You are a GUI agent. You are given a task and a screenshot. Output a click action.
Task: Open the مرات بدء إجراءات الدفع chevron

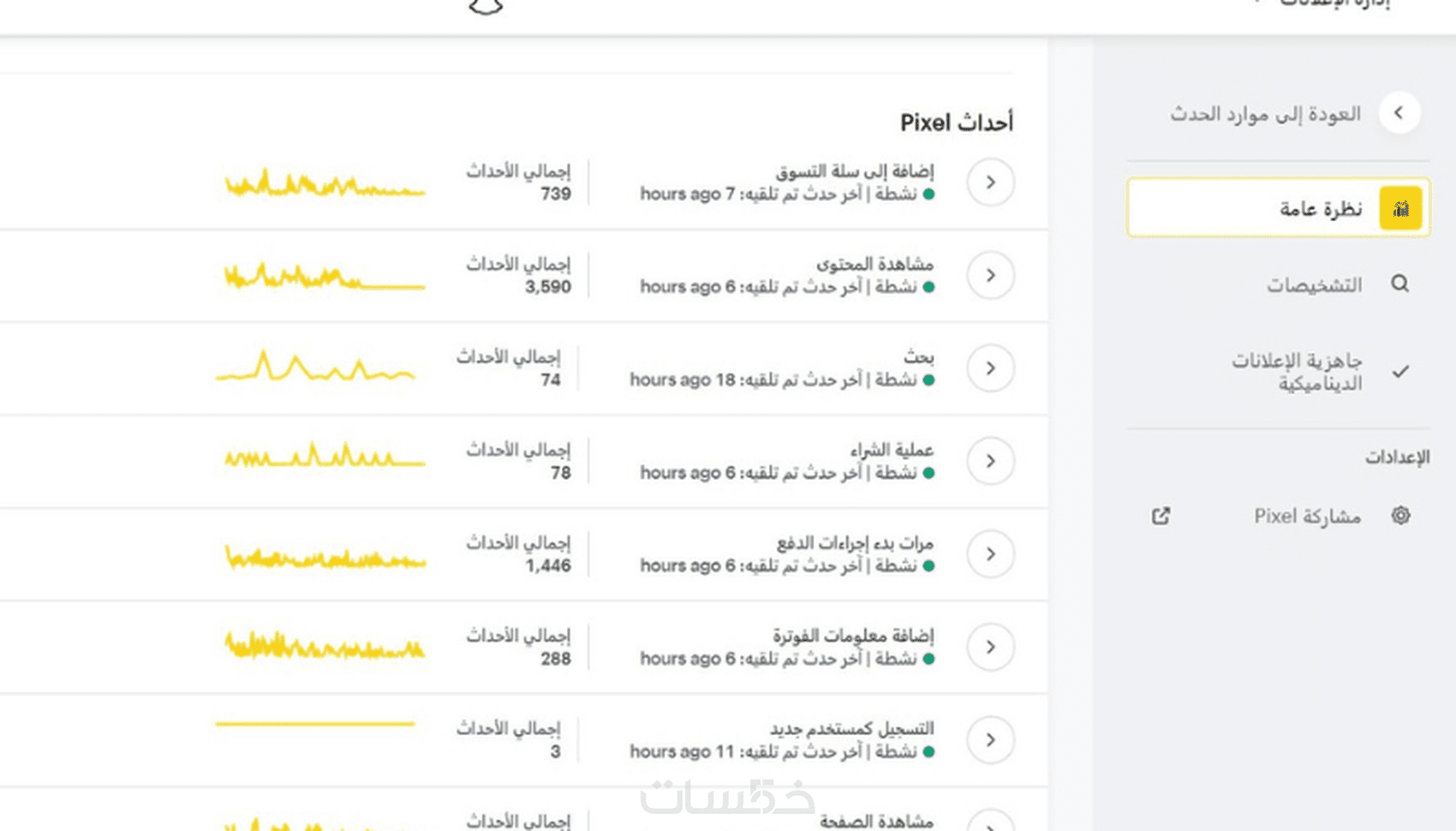tap(990, 554)
